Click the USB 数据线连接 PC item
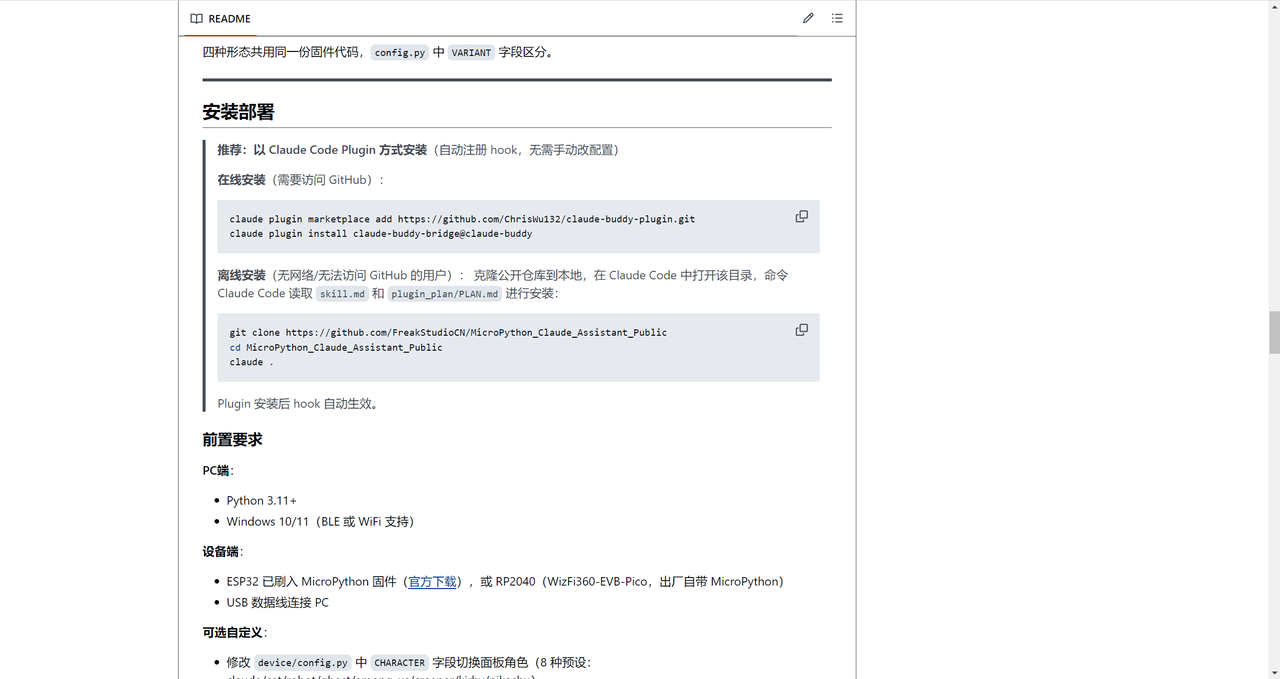The image size is (1280, 679). (277, 602)
